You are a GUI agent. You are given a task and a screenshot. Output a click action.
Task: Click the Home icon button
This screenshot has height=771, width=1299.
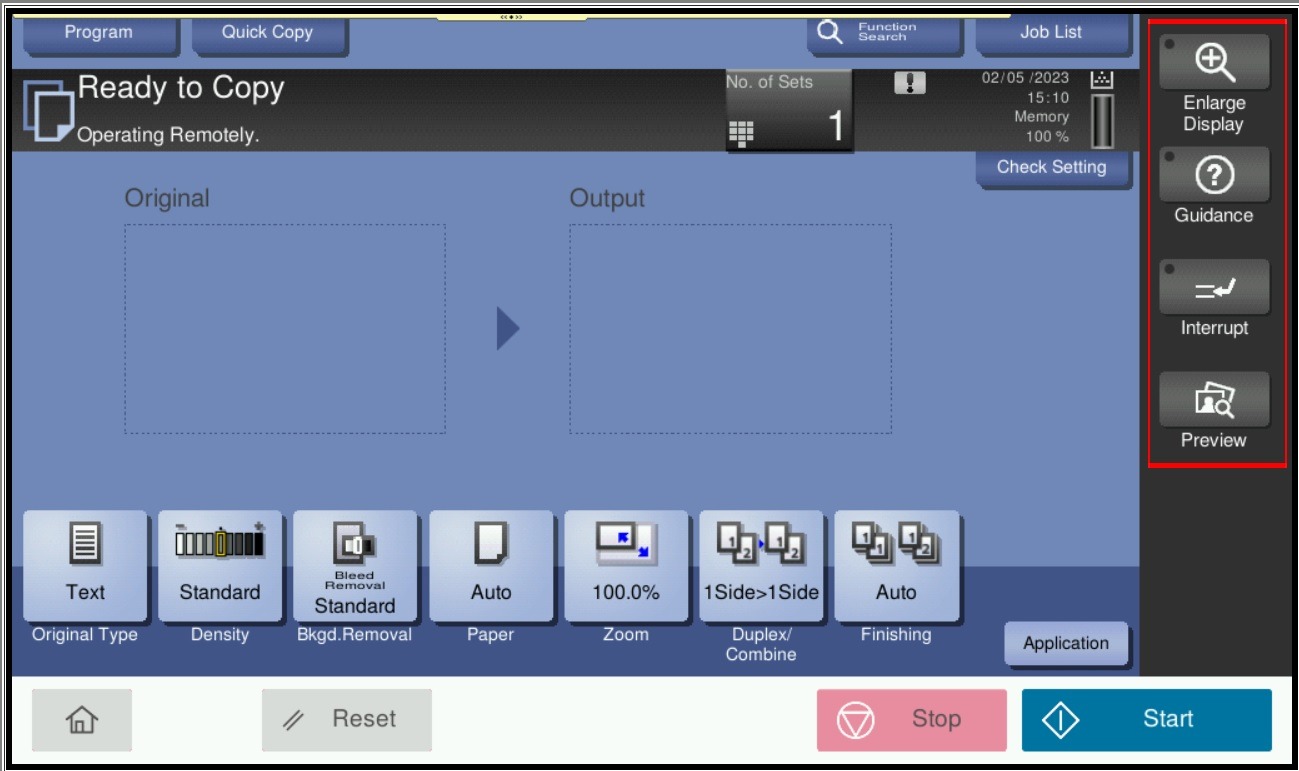[x=81, y=719]
